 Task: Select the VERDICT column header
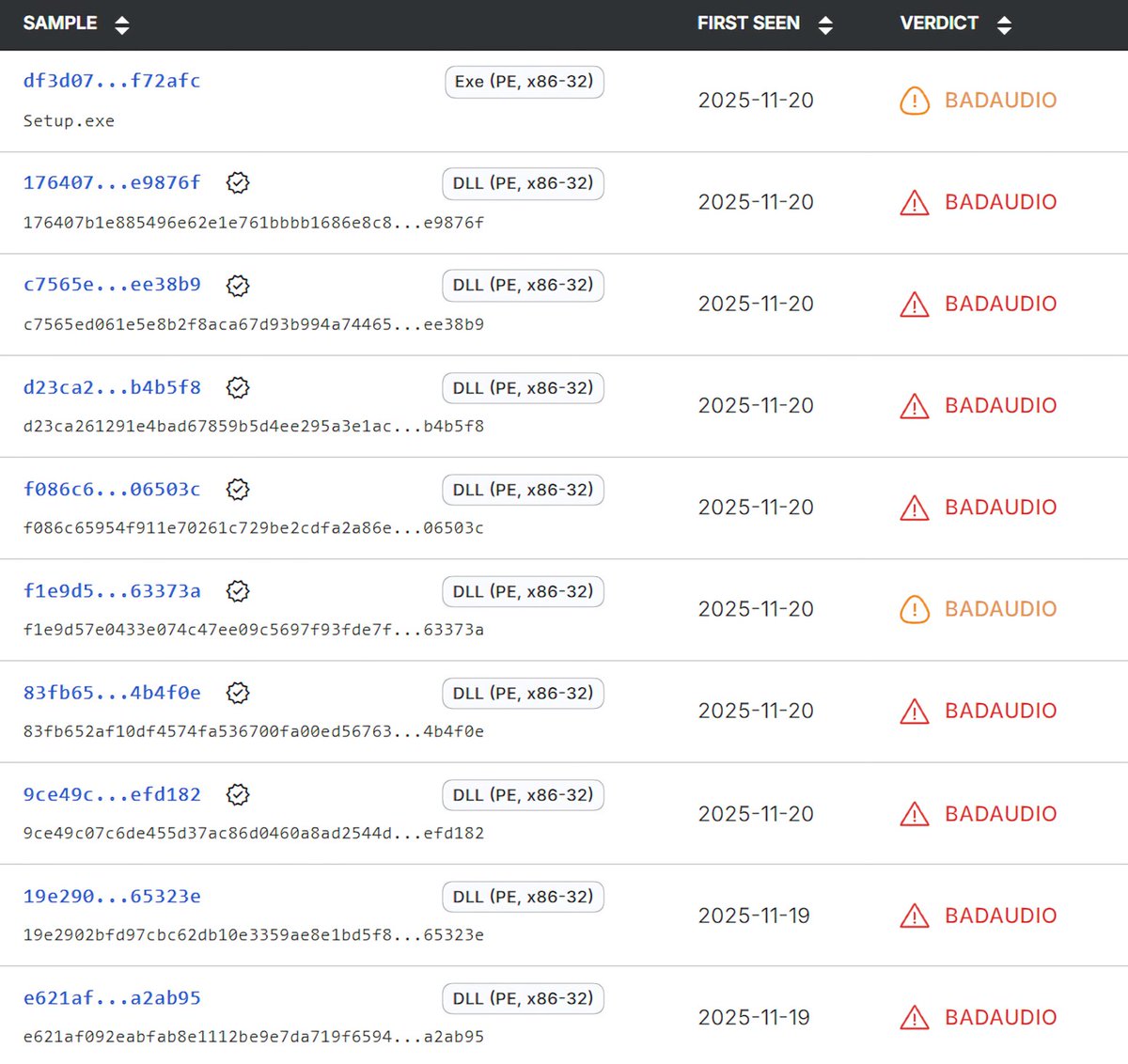pos(939,23)
